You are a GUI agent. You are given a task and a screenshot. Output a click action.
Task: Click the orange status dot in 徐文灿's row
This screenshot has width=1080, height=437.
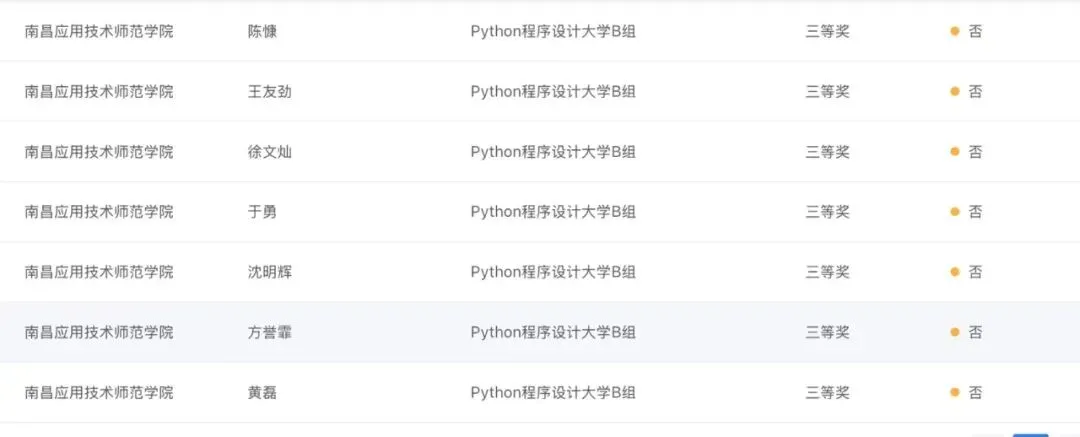click(955, 152)
